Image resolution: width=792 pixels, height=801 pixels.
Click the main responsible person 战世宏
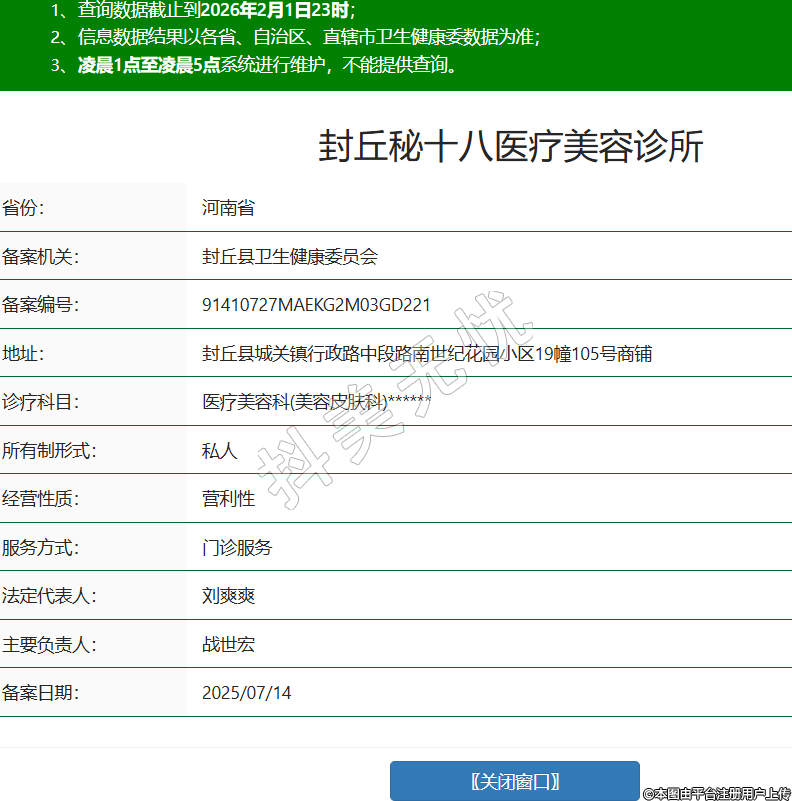228,645
